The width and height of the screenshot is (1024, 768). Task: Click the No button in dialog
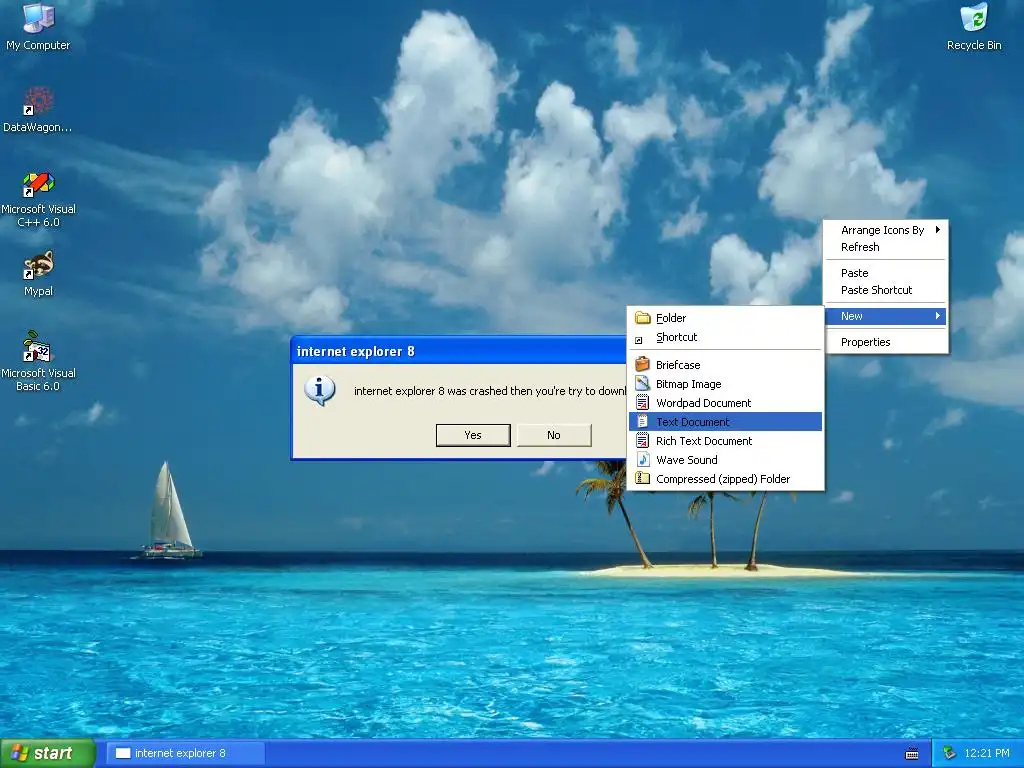pyautogui.click(x=554, y=435)
